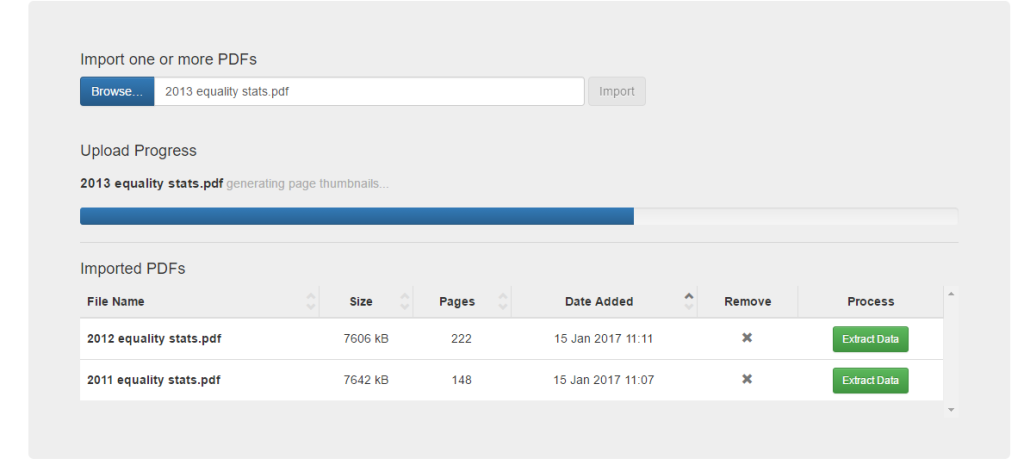Sort by Date Added column header
The height and width of the screenshot is (471, 1024).
(x=599, y=301)
